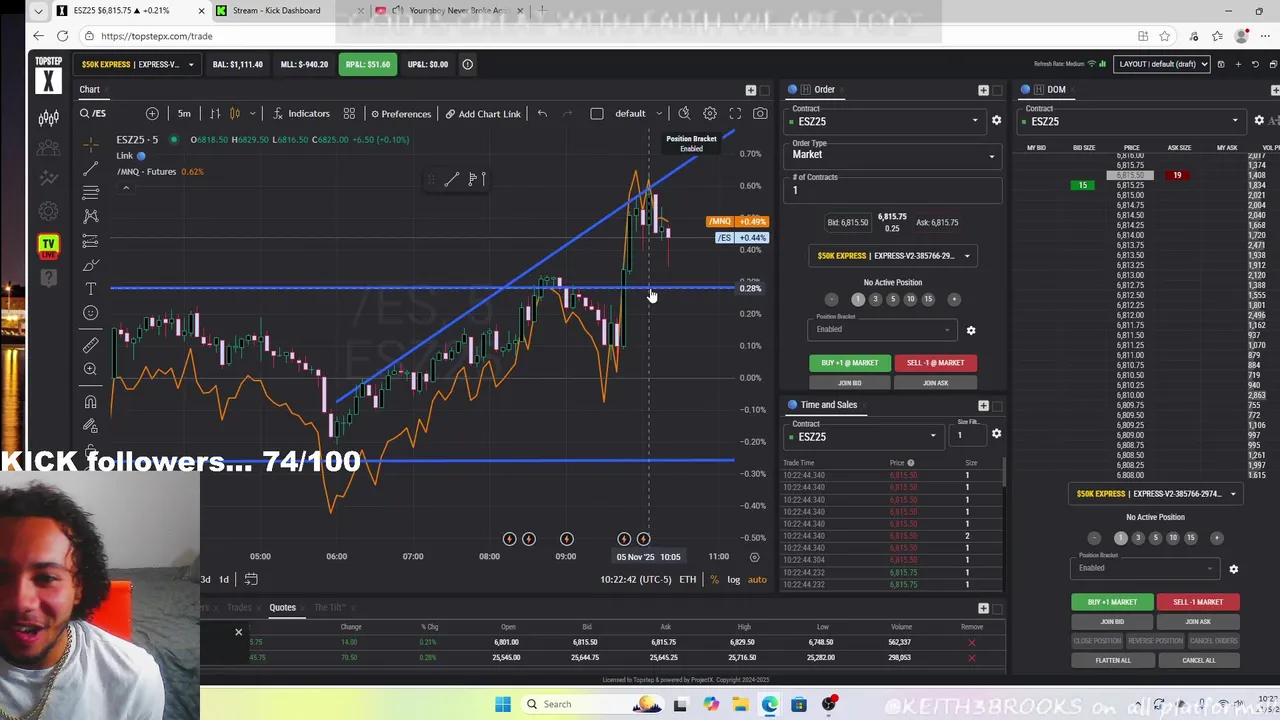Viewport: 1280px width, 720px height.
Task: Open Position Bracket Enabled dropdown in Order panel
Action: point(882,329)
